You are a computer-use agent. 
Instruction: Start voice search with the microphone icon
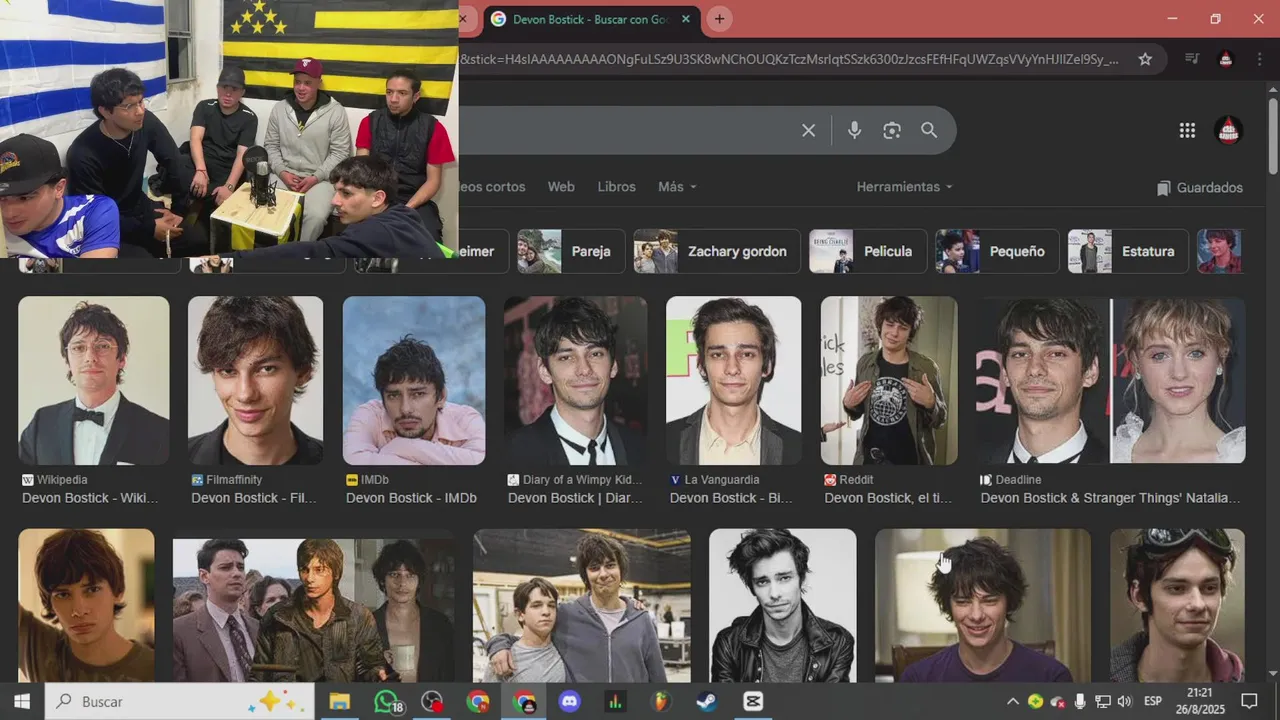854,130
